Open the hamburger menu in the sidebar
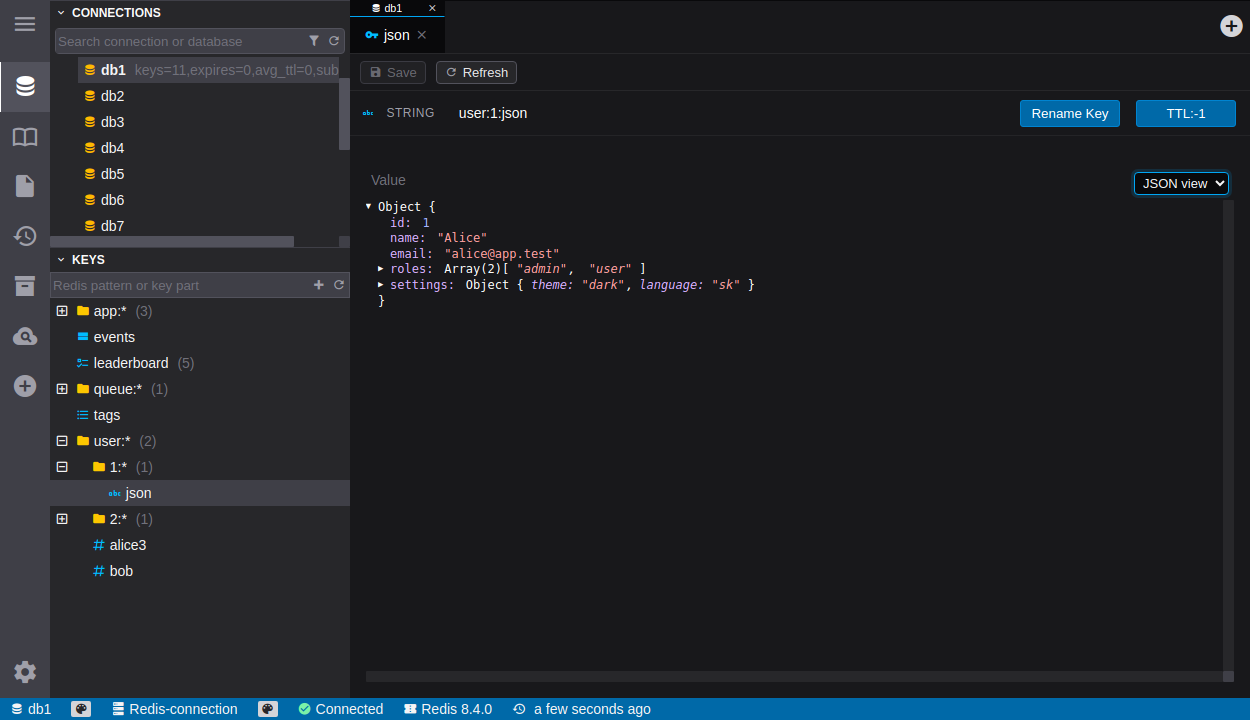The image size is (1250, 720). pos(25,23)
